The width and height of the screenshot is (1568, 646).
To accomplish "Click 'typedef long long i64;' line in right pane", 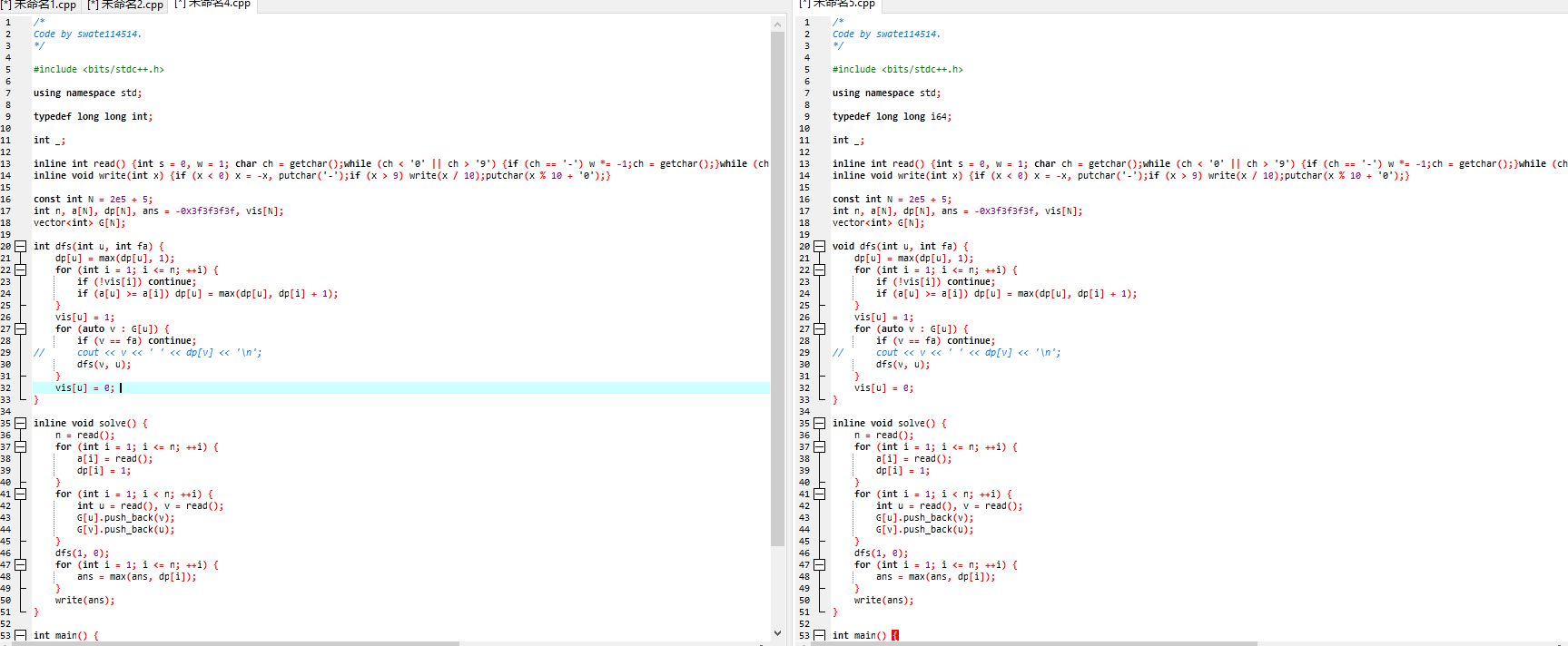I will click(892, 116).
